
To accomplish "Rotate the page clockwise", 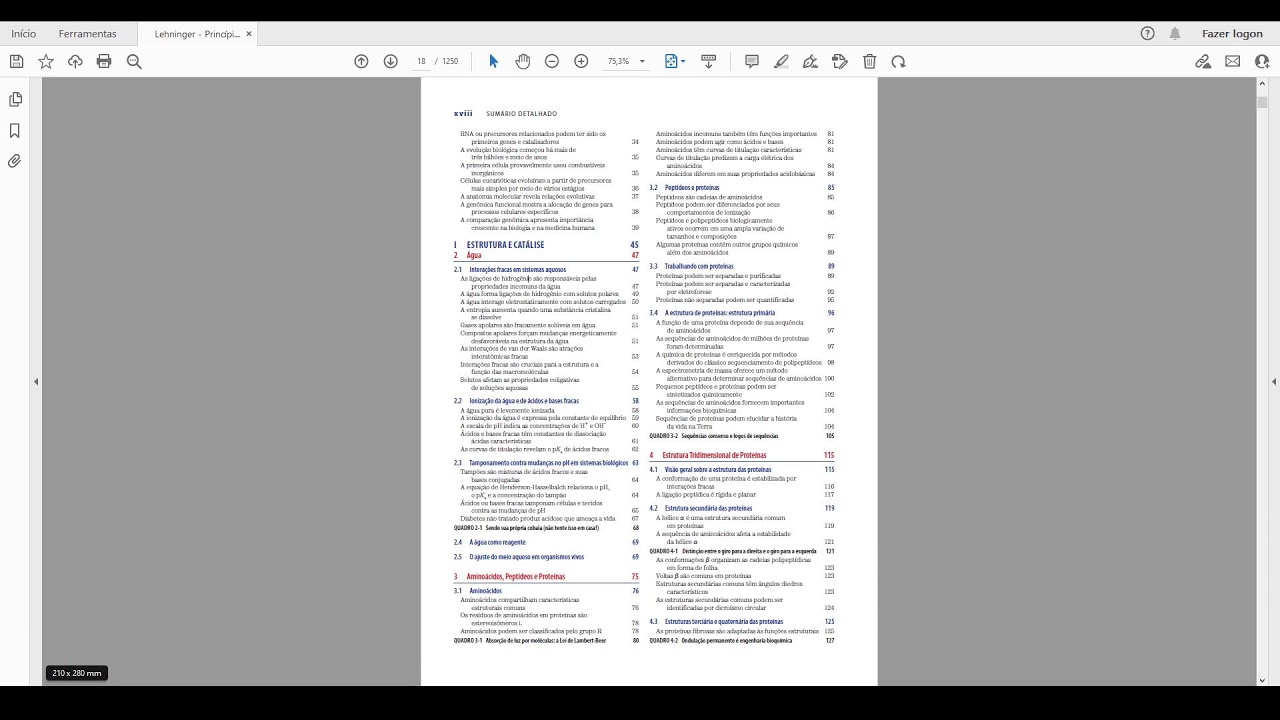I will pos(899,61).
